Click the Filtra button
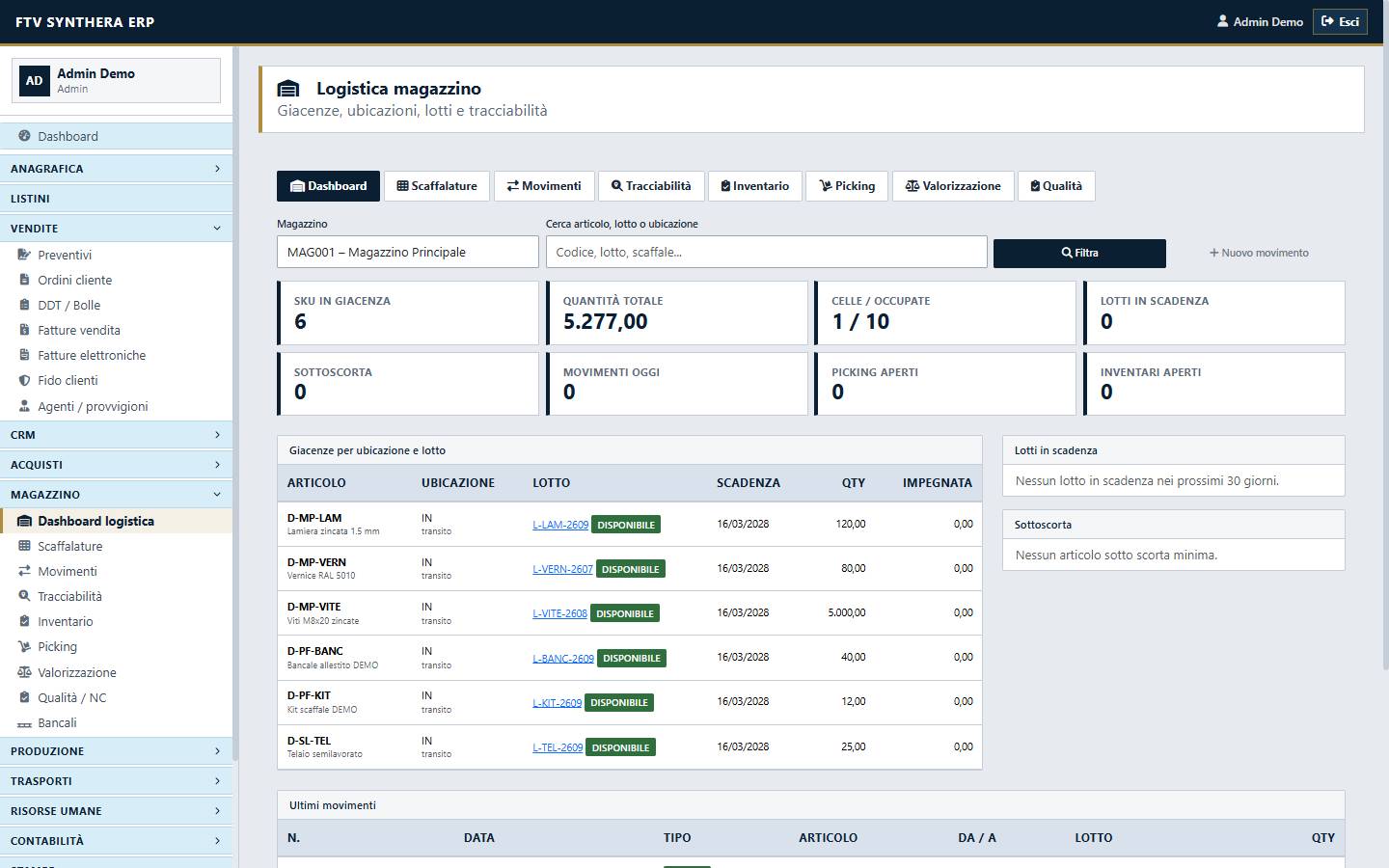The image size is (1389, 868). pos(1079,253)
